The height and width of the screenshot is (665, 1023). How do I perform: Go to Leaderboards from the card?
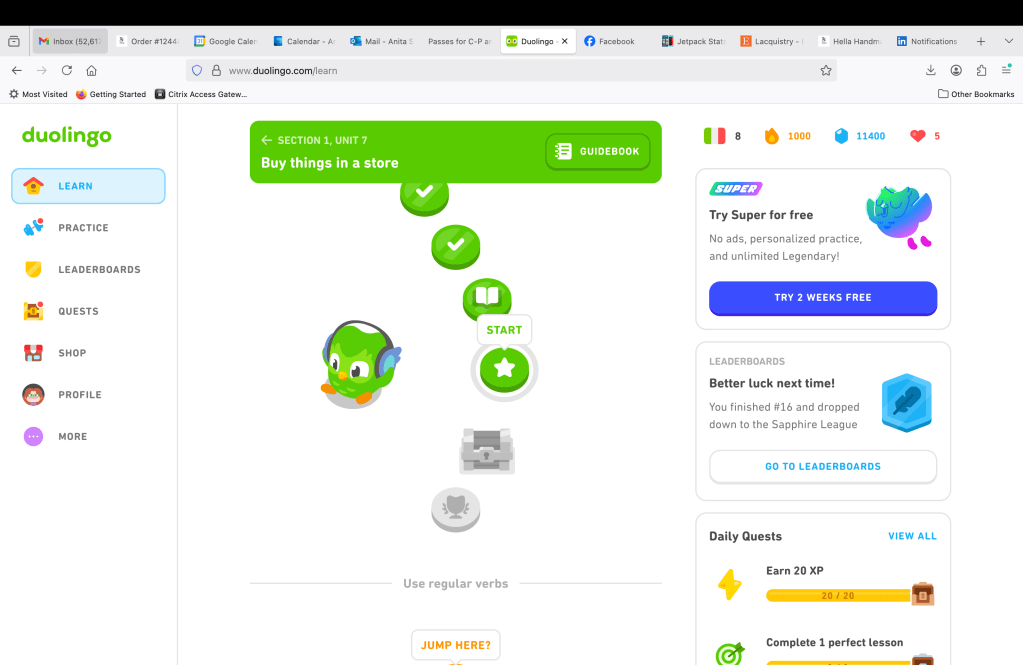pyautogui.click(x=823, y=467)
